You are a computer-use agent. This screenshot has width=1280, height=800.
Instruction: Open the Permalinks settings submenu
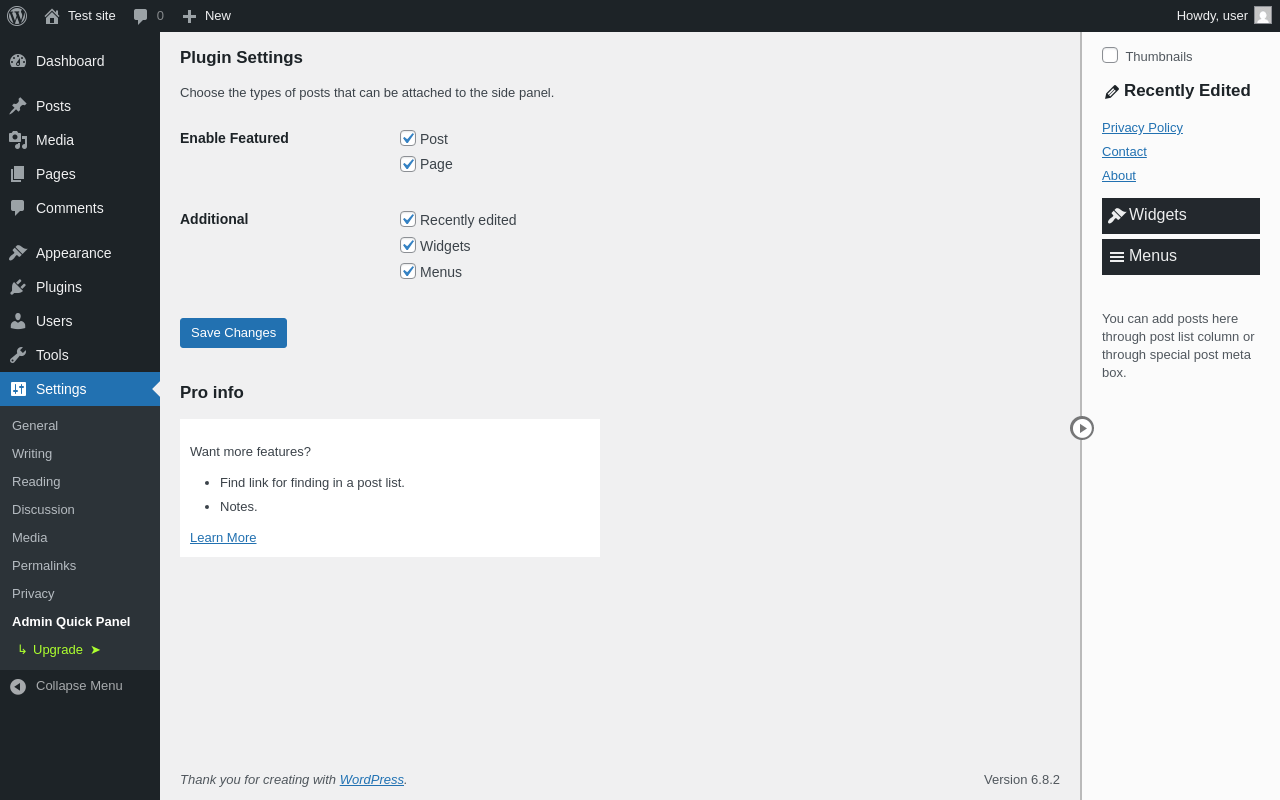(x=80, y=566)
